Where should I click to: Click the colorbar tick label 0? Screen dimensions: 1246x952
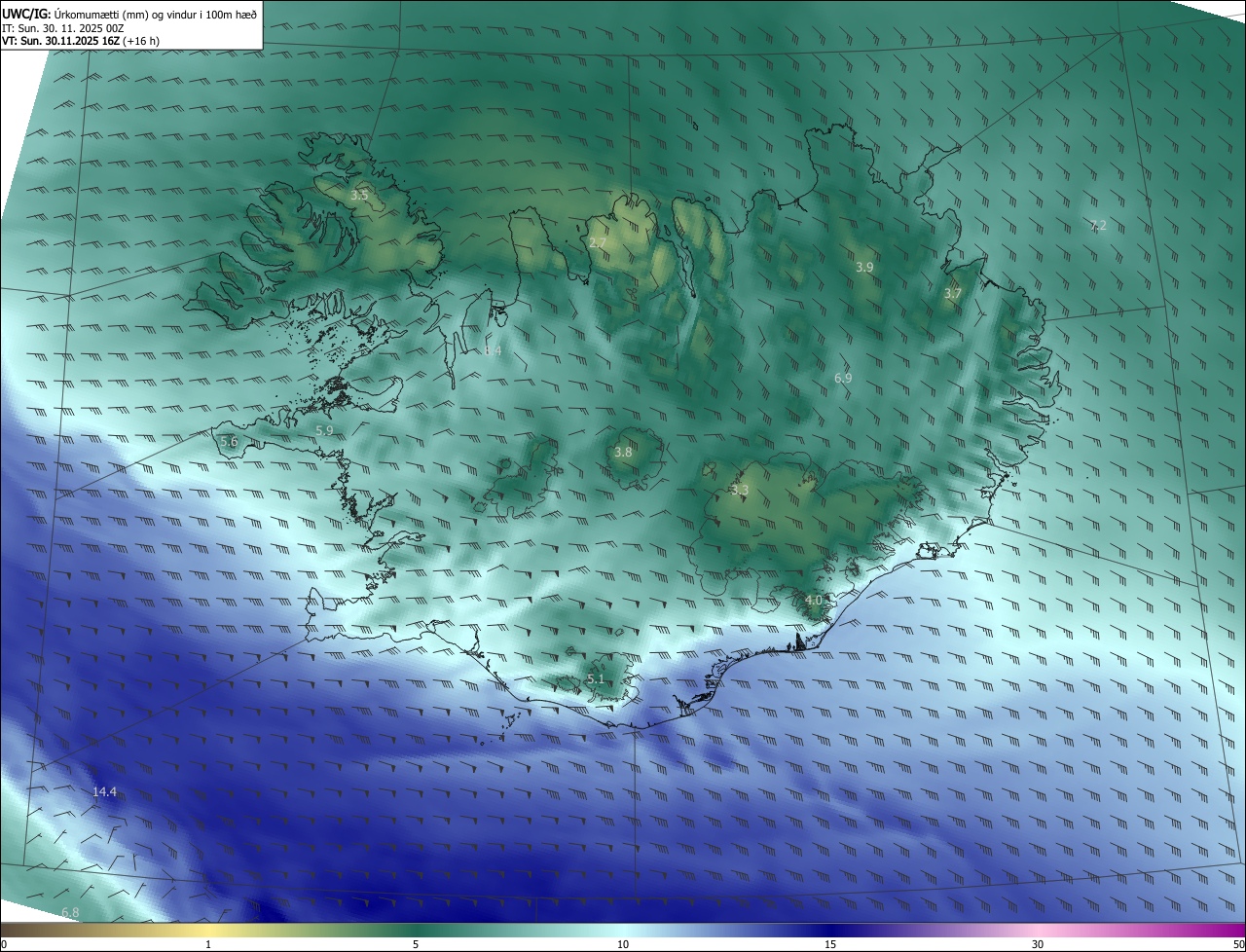pos(4,944)
